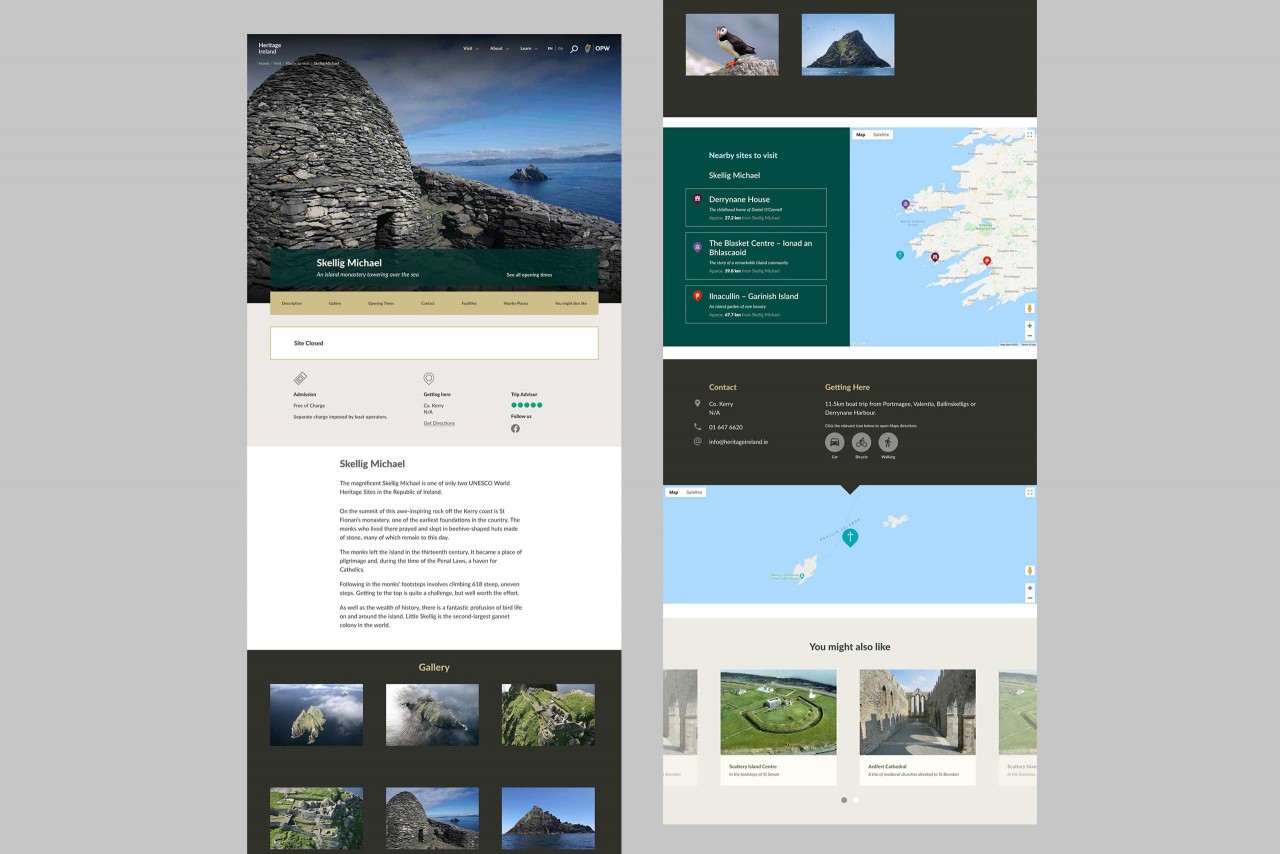
Task: Click the Trip Advisor green rating circles
Action: pos(527,405)
